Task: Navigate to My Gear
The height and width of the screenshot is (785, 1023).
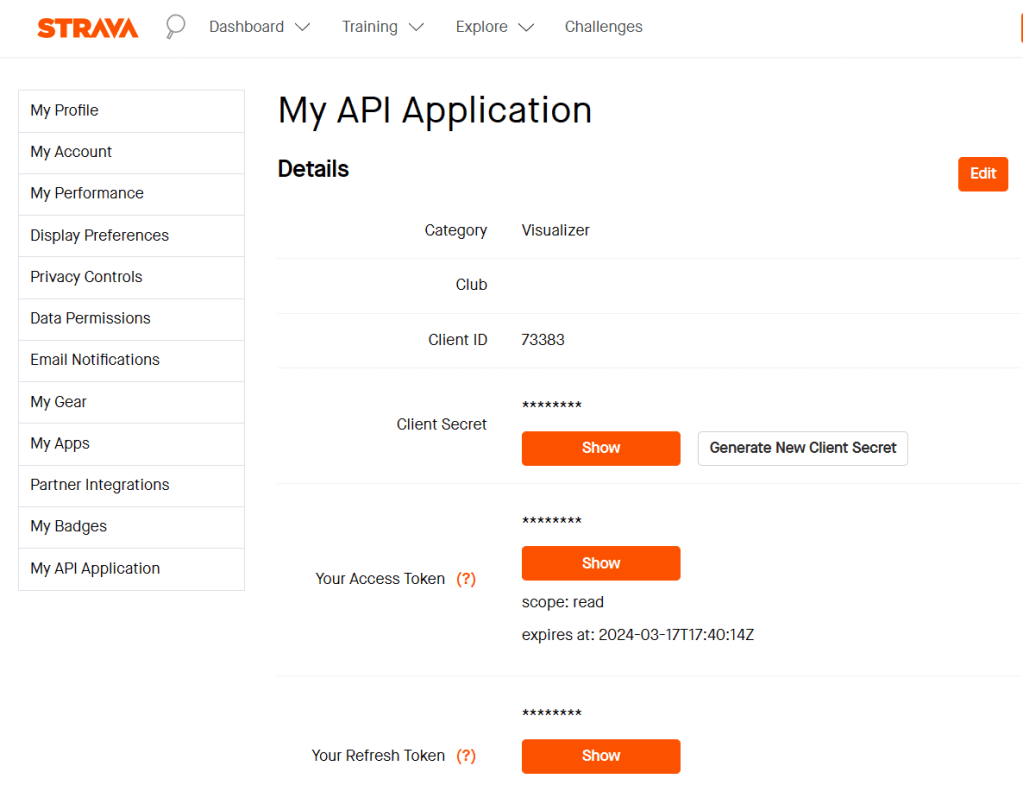Action: coord(58,402)
